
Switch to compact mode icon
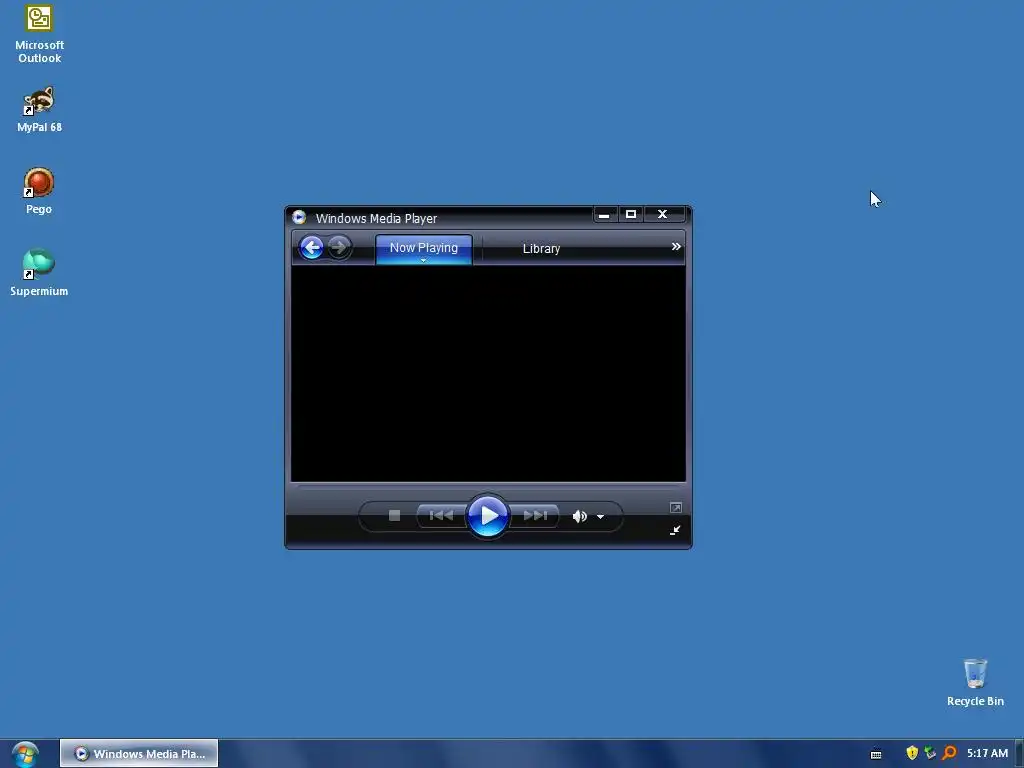(675, 530)
